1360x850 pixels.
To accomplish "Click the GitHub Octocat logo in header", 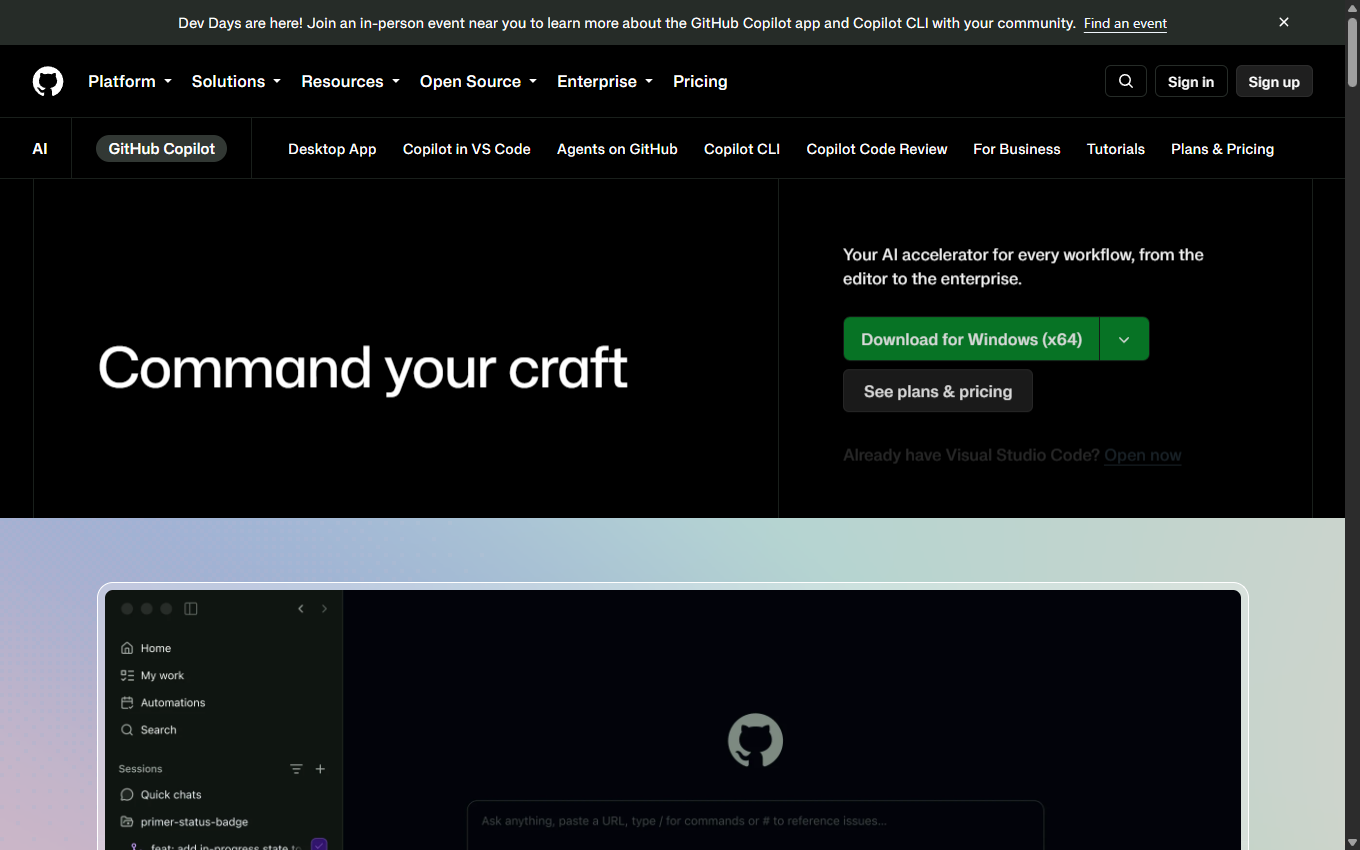I will 48,81.
